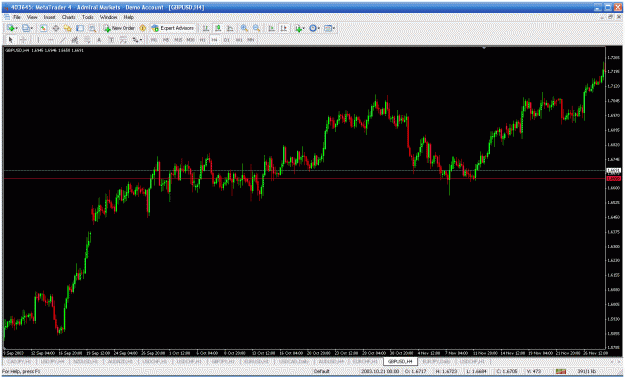Zoom in on the chart
The width and height of the screenshot is (625, 377).
click(x=244, y=28)
